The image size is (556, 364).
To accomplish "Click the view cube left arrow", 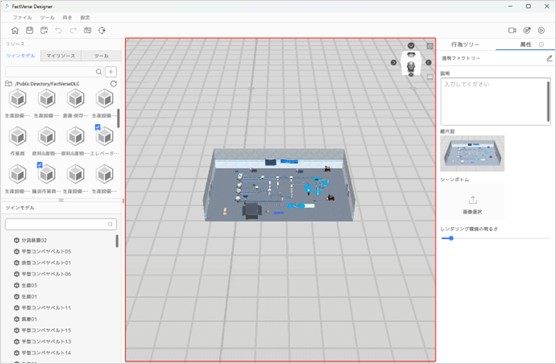I will (394, 62).
